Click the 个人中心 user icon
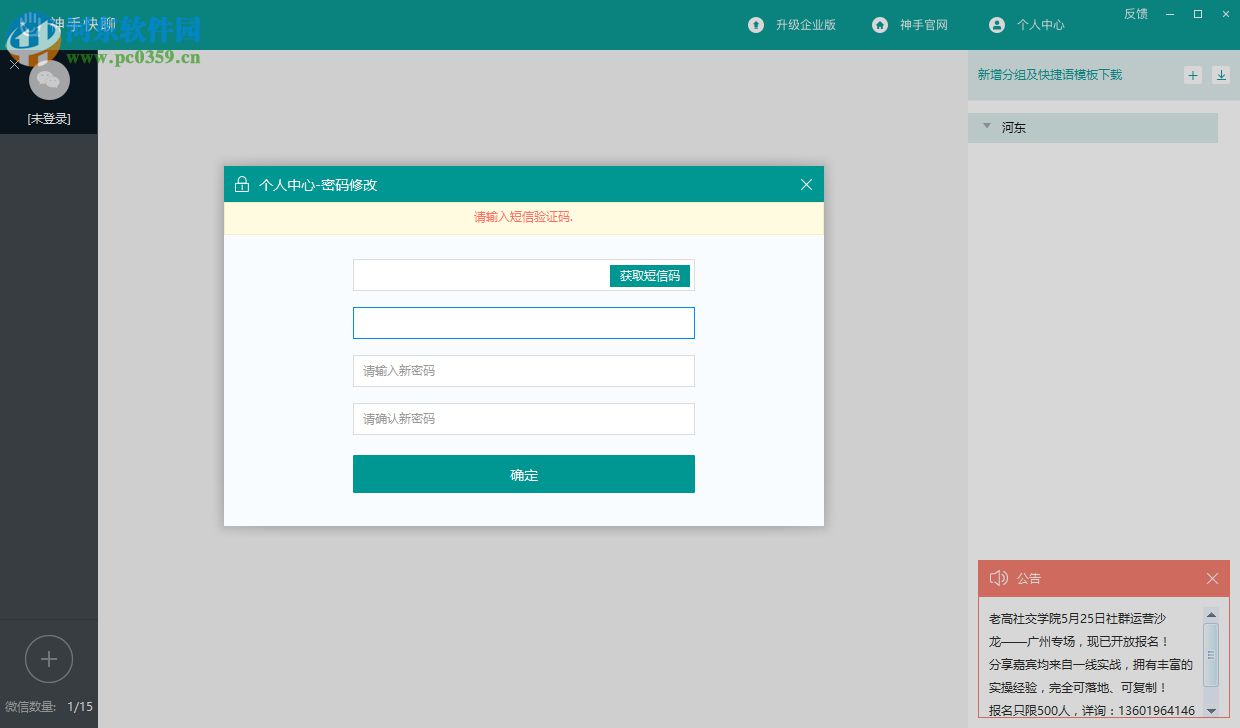 pos(996,25)
